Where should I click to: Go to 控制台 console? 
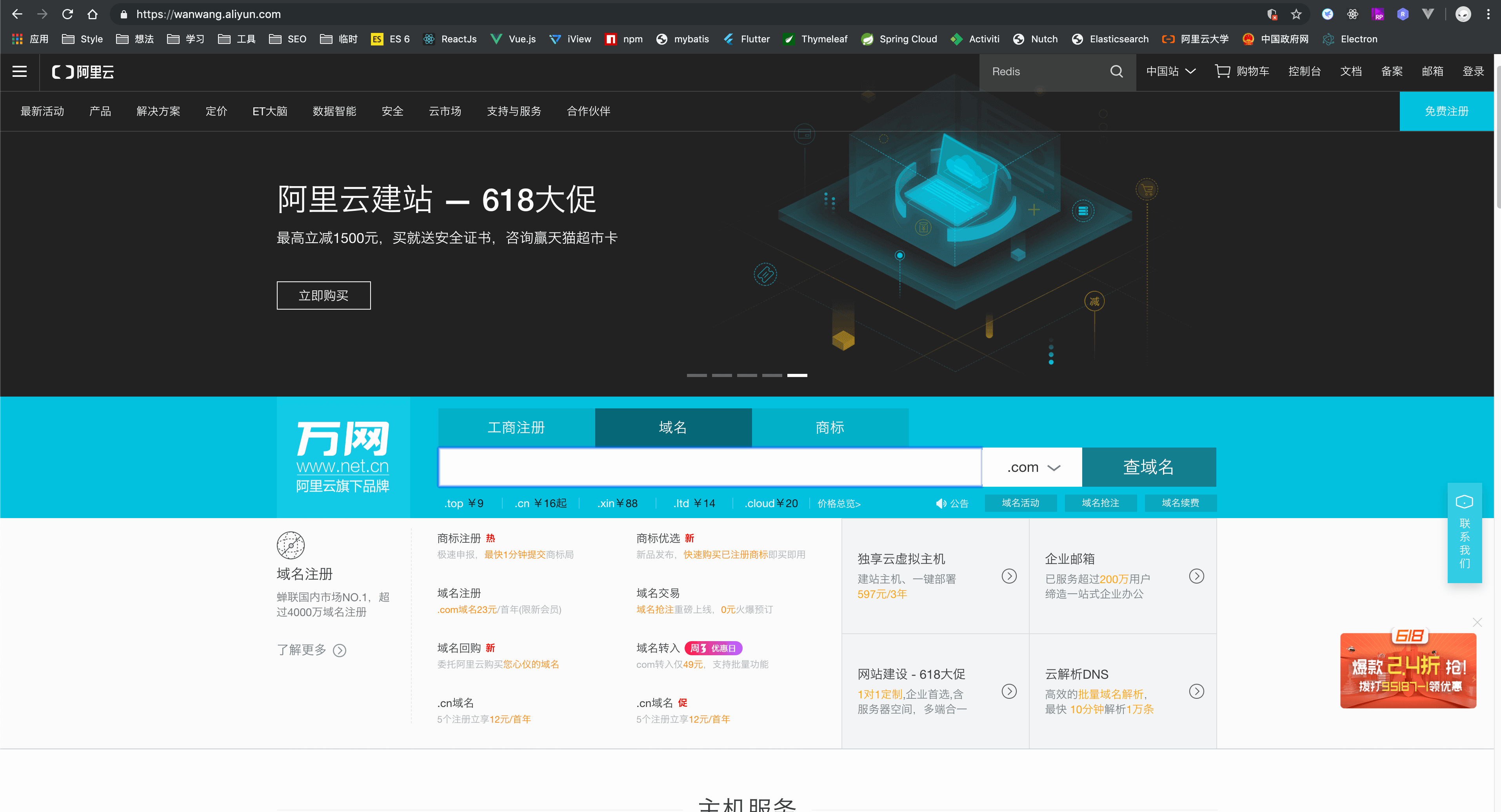tap(1304, 71)
